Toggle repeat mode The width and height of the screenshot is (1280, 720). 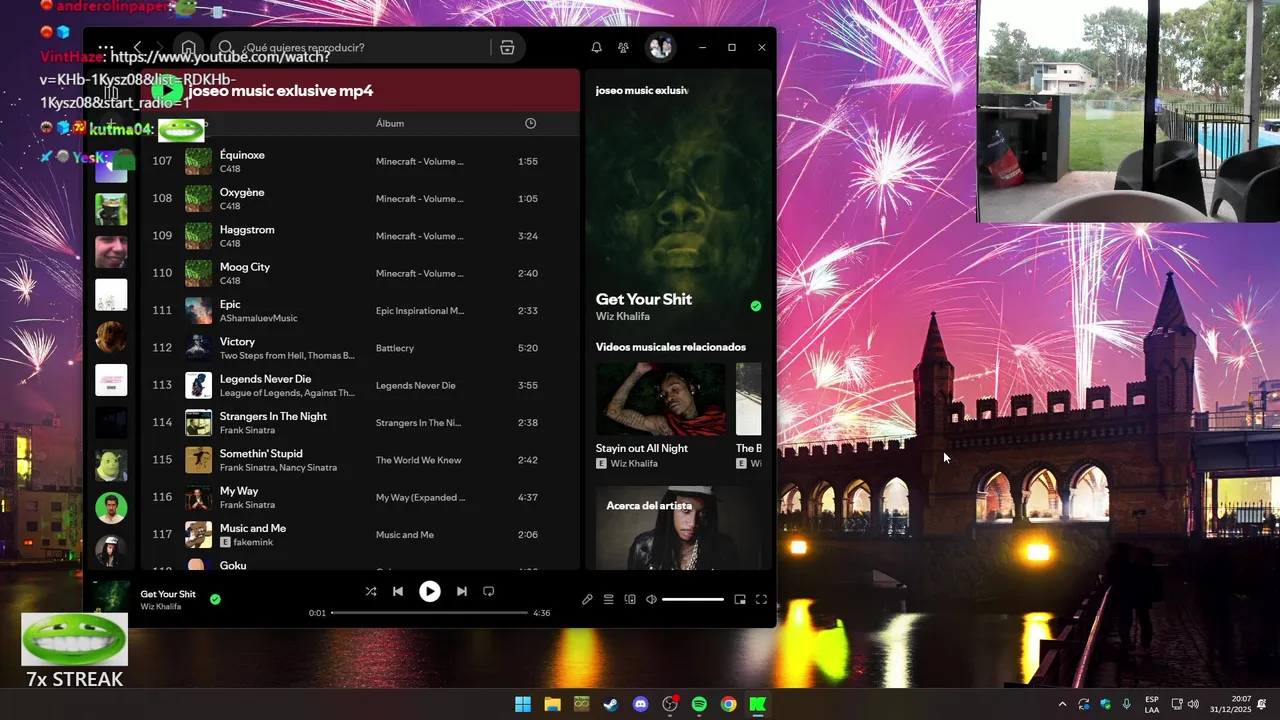(x=489, y=591)
